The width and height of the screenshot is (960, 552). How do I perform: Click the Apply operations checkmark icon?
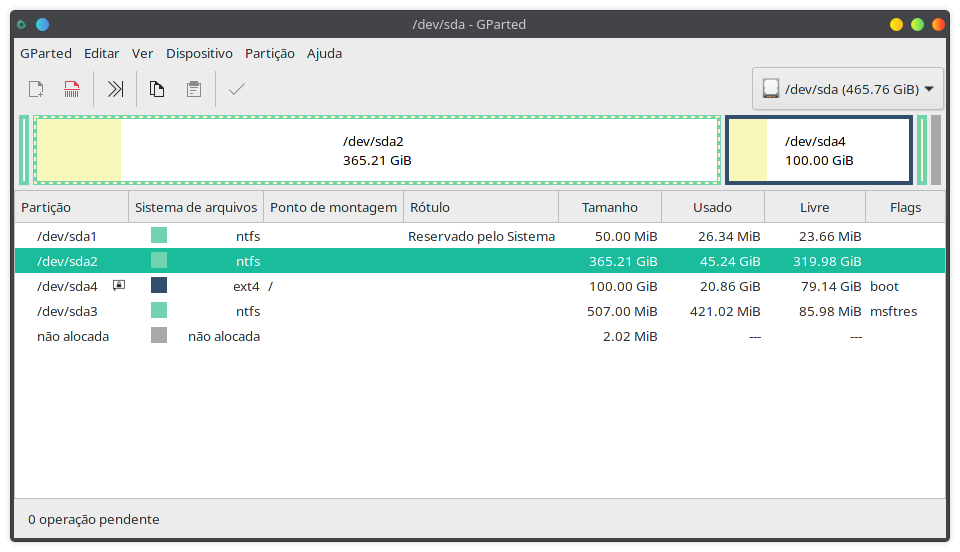point(236,89)
